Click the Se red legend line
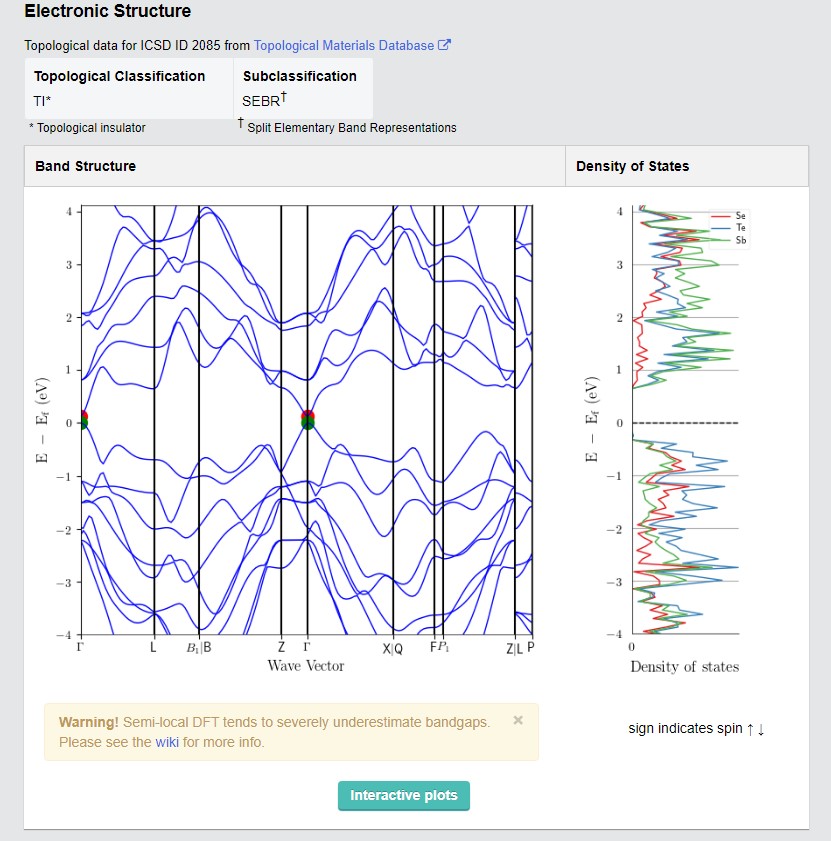This screenshot has height=841, width=831. tap(720, 216)
